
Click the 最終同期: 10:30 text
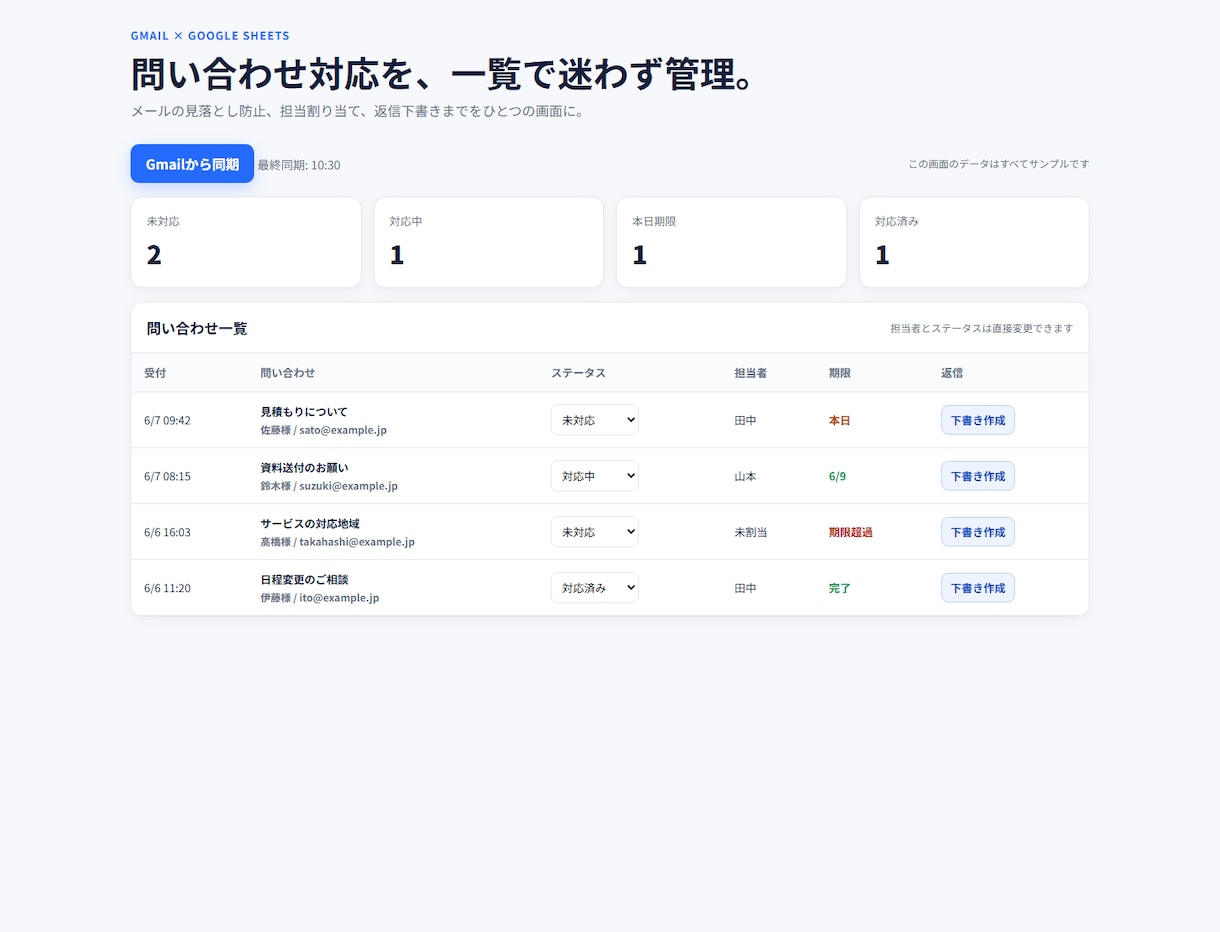299,165
